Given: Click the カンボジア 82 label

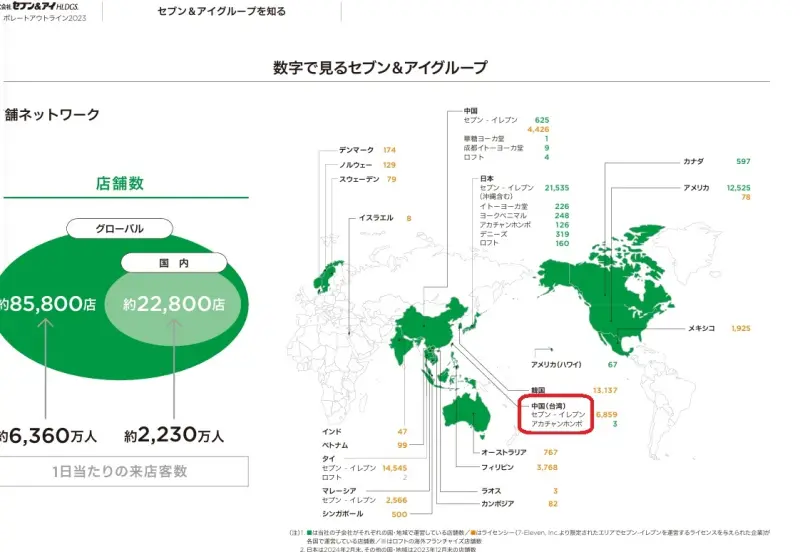Looking at the screenshot, I should (x=519, y=504).
